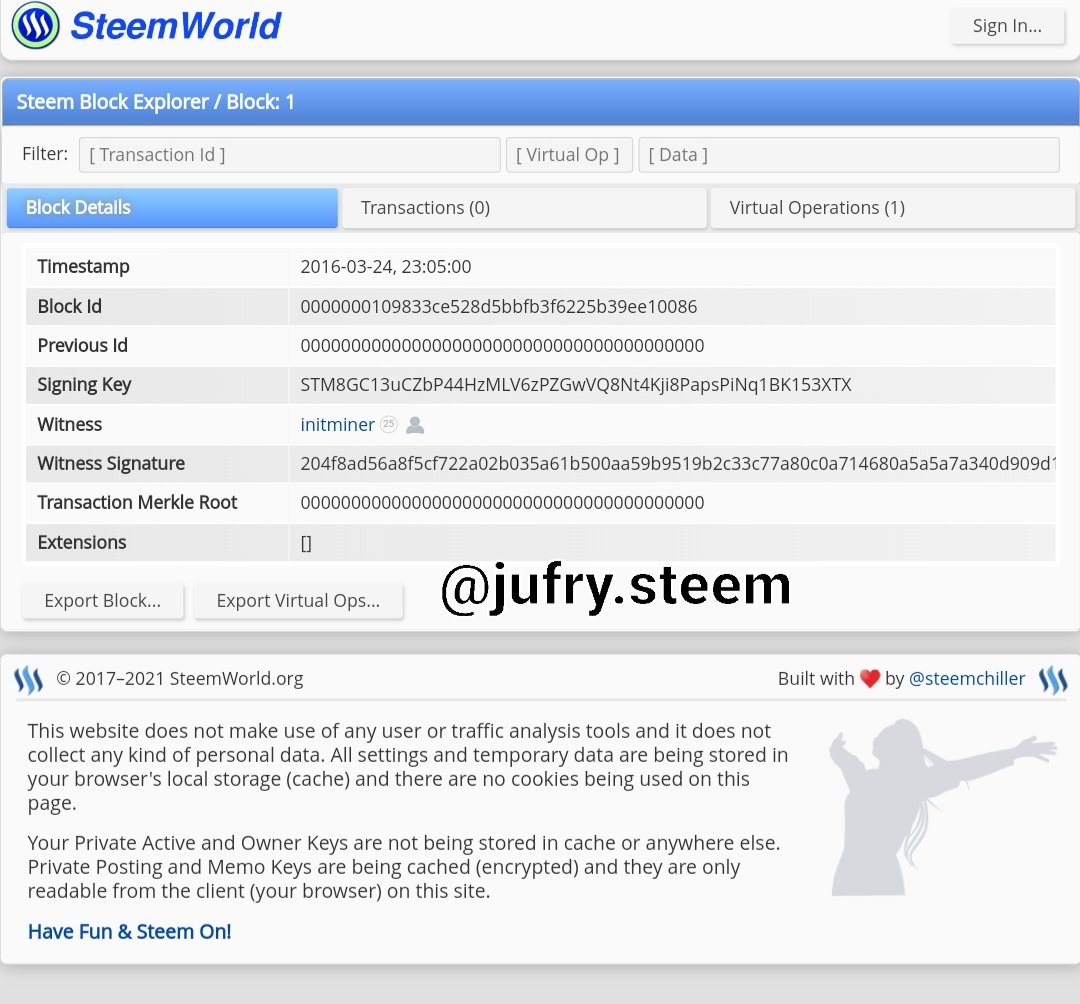1080x1004 pixels.
Task: Click the Transaction Merkle Root row label
Action: pyautogui.click(x=137, y=503)
